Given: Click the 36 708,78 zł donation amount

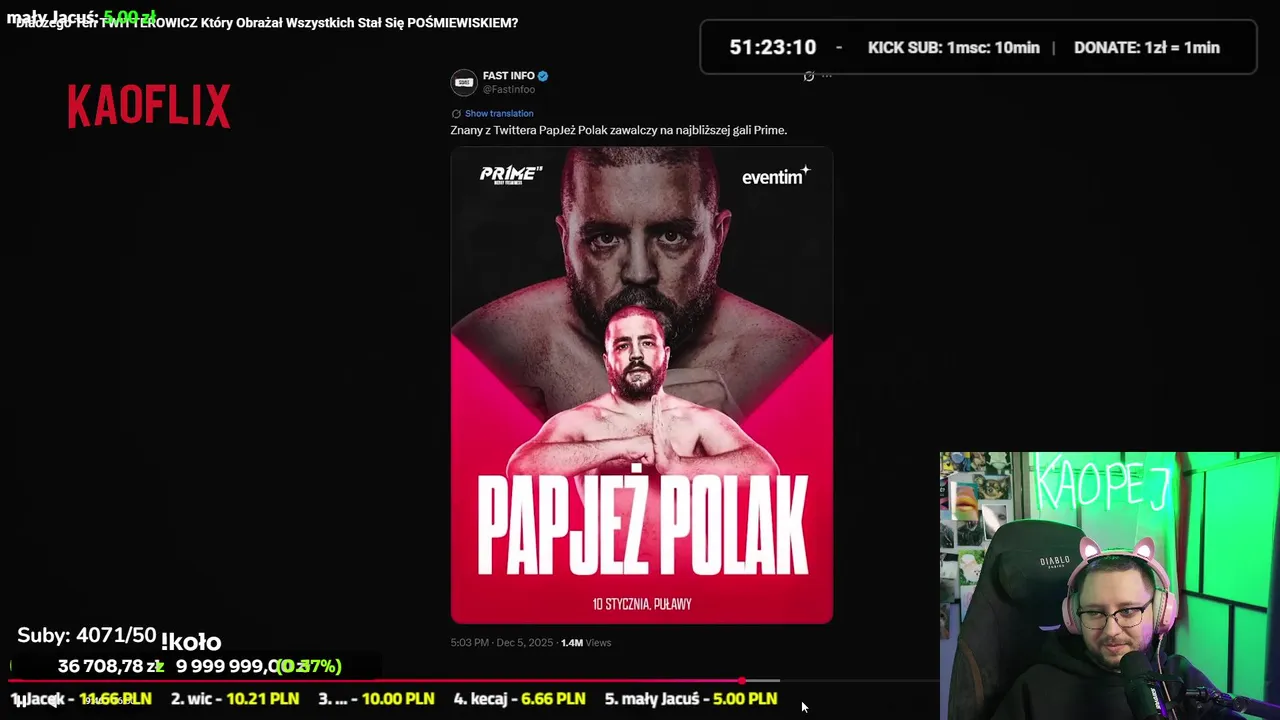Looking at the screenshot, I should pos(110,667).
